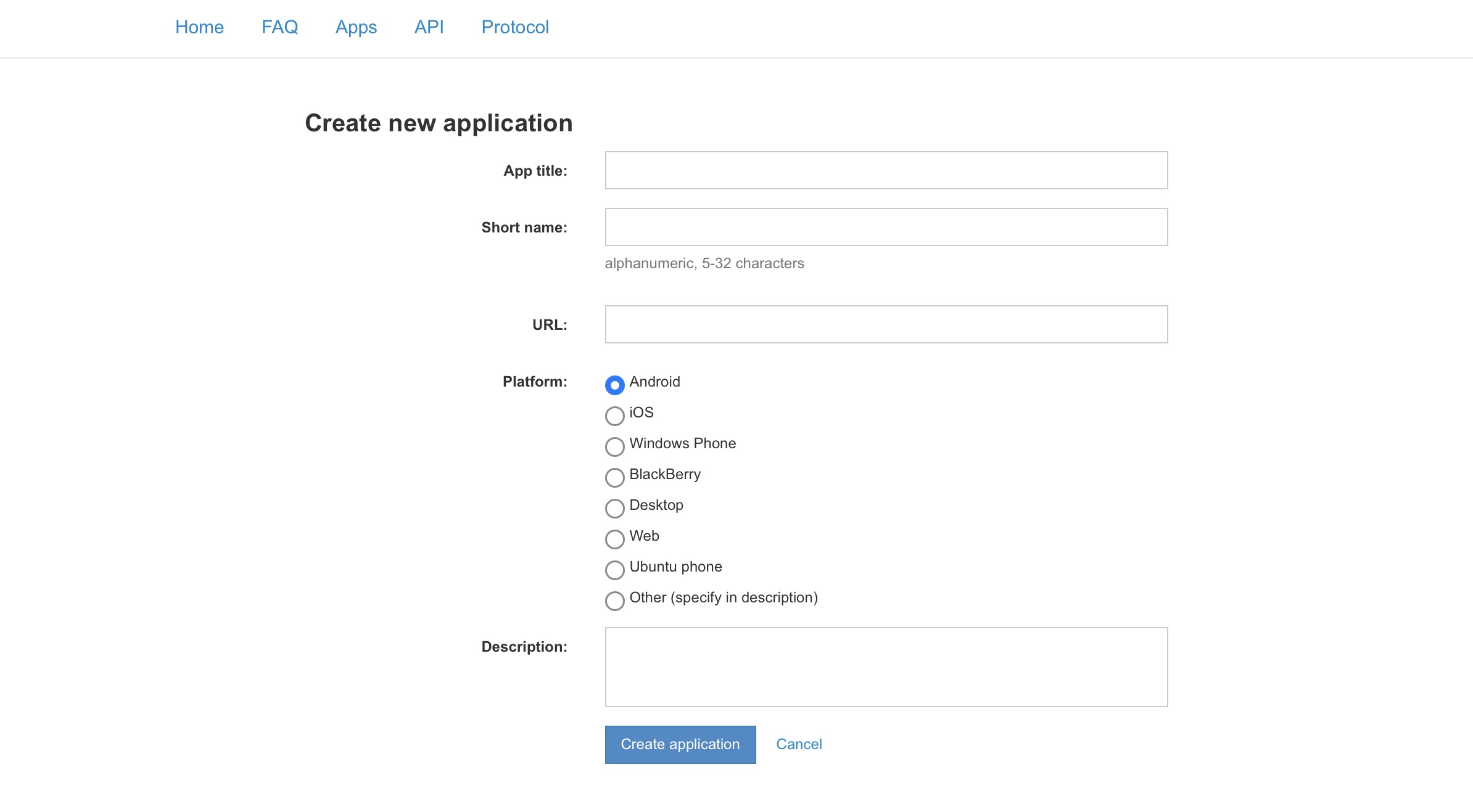Click into the Short name field
The height and width of the screenshot is (812, 1473).
pyautogui.click(x=886, y=227)
